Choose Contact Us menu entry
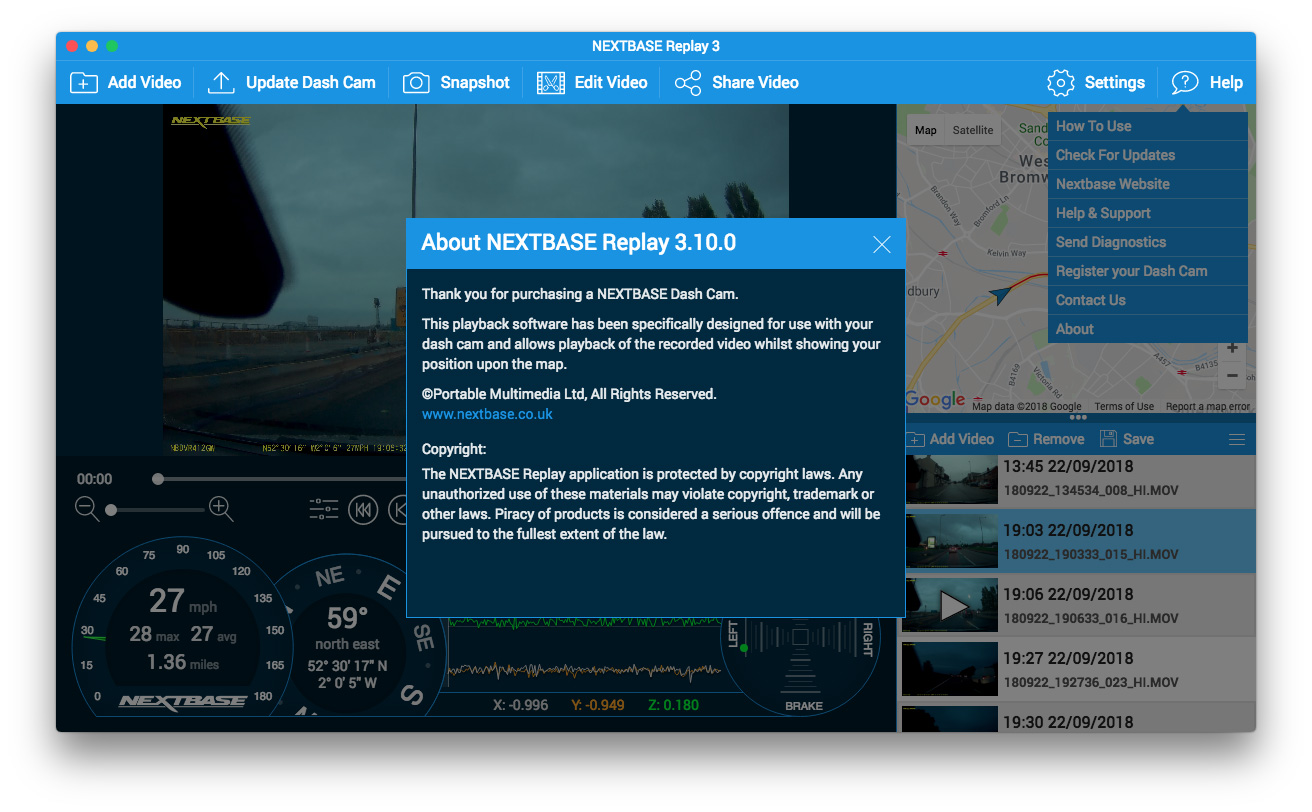Viewport: 1312px width, 812px height. [1147, 300]
